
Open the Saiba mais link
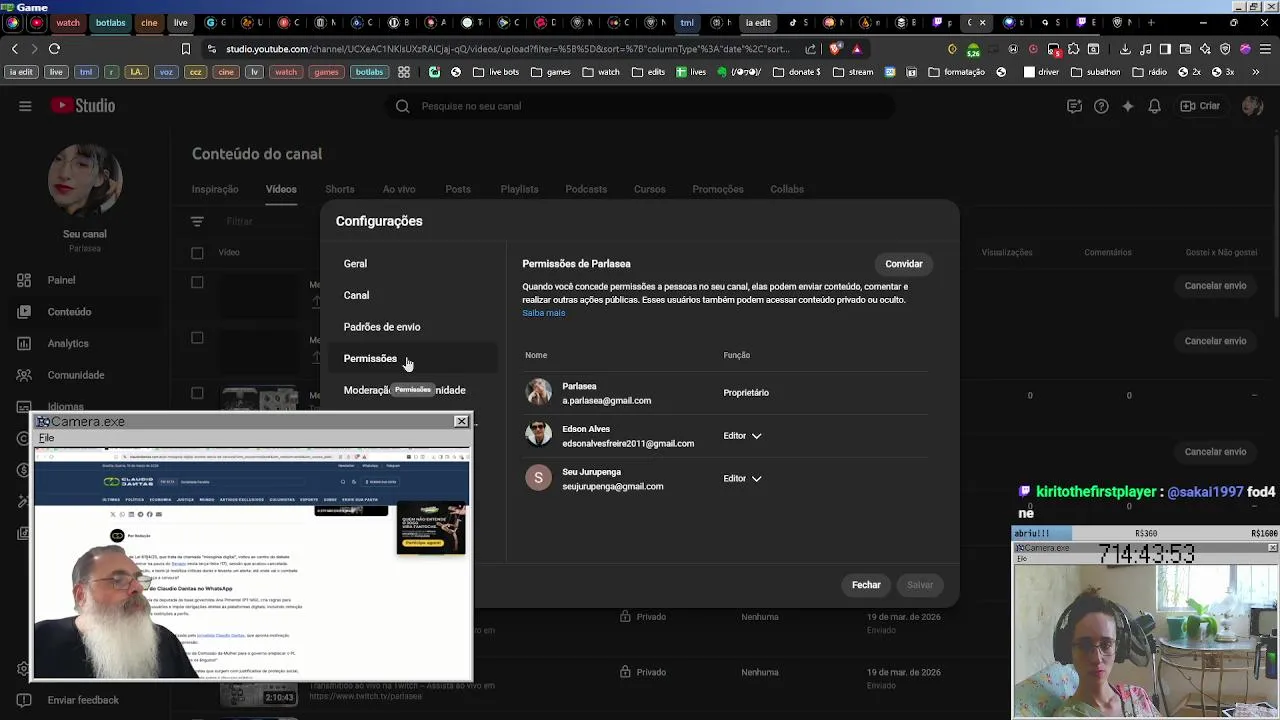click(544, 313)
